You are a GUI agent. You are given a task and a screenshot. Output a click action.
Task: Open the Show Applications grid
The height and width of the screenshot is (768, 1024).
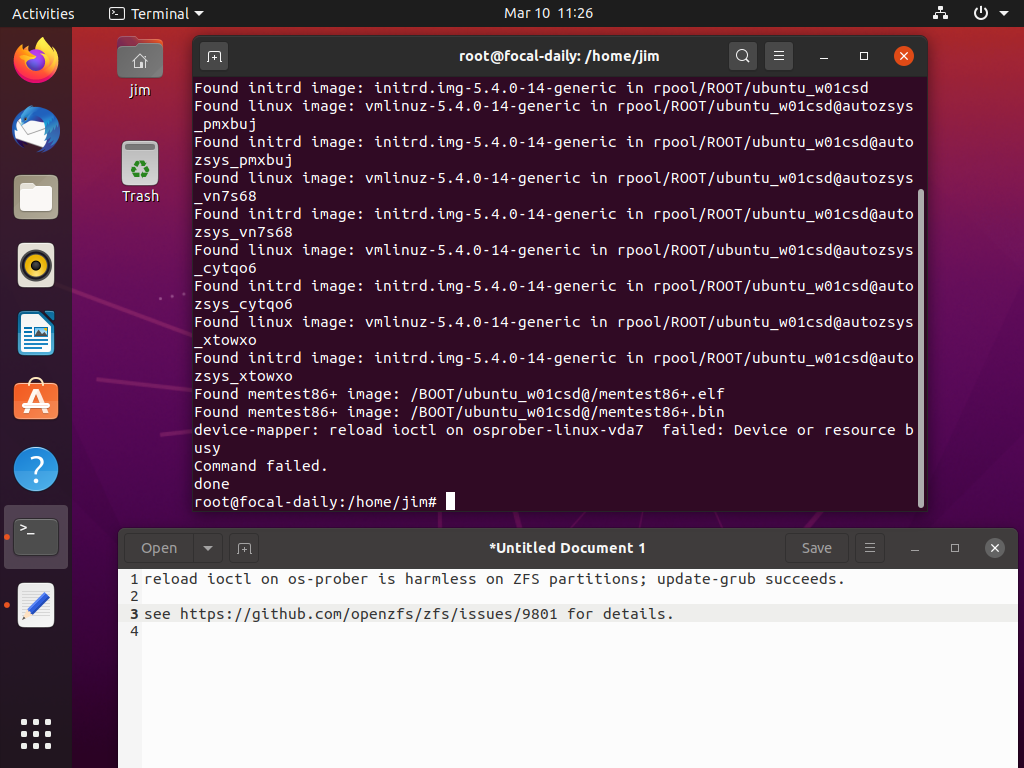(x=35, y=734)
